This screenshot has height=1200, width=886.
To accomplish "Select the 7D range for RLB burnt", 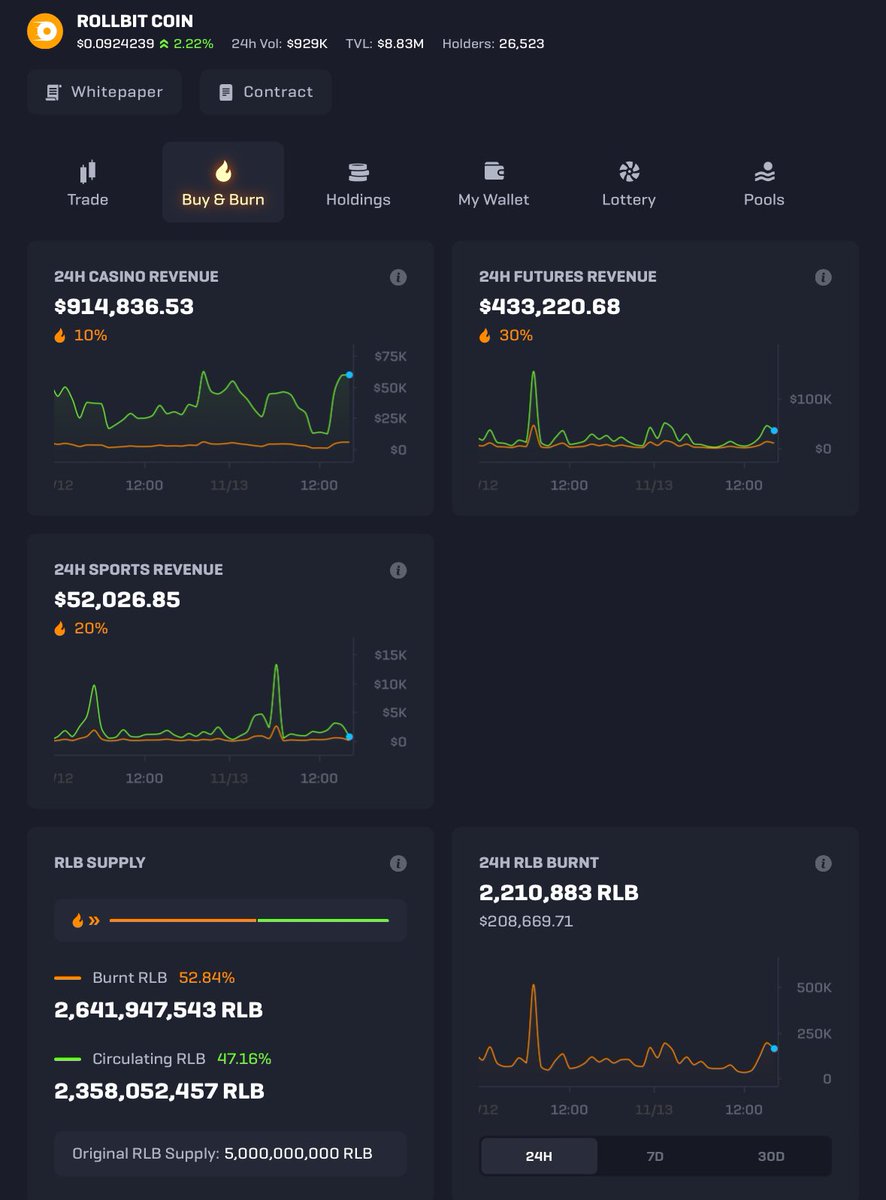I will coord(655,1156).
